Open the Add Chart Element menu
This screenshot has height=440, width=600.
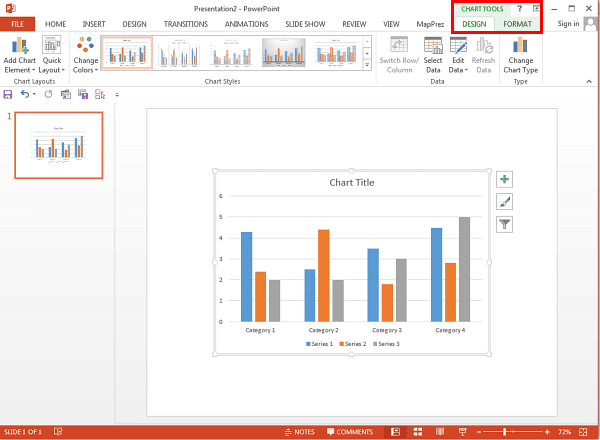coord(19,55)
